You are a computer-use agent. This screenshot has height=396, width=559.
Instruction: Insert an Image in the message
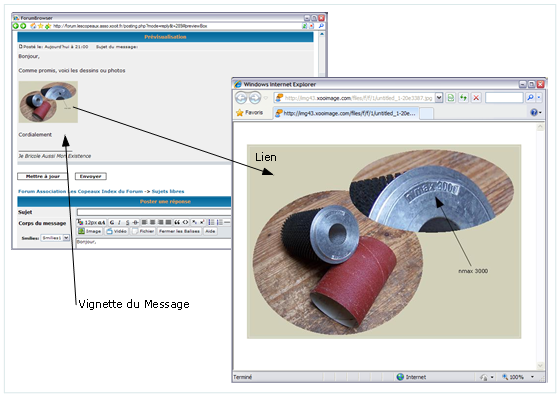pos(90,231)
